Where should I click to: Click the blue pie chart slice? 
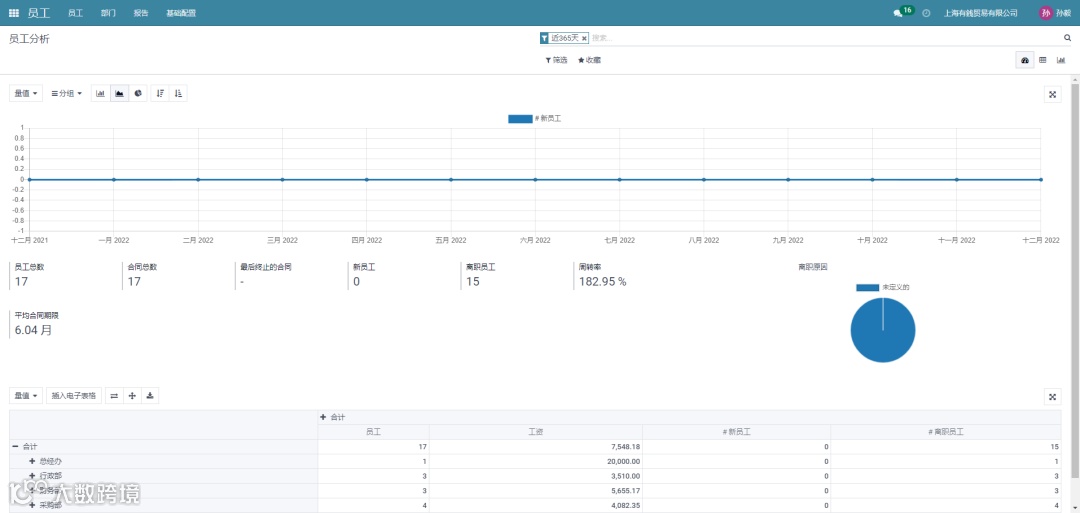(x=883, y=331)
